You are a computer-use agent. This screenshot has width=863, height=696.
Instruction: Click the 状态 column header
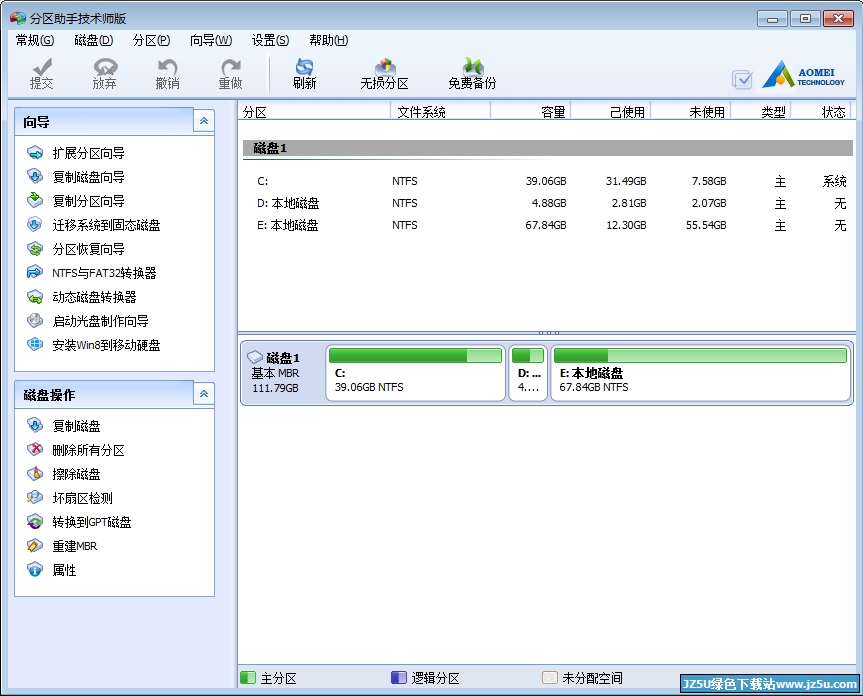(821, 112)
